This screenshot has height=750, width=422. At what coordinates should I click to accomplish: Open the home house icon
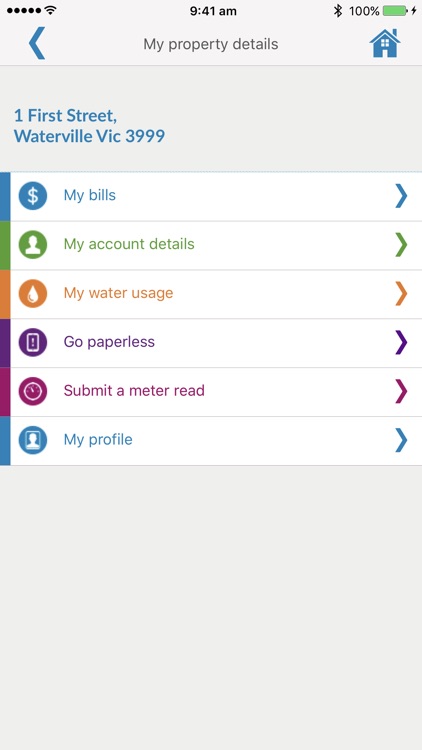coord(385,44)
